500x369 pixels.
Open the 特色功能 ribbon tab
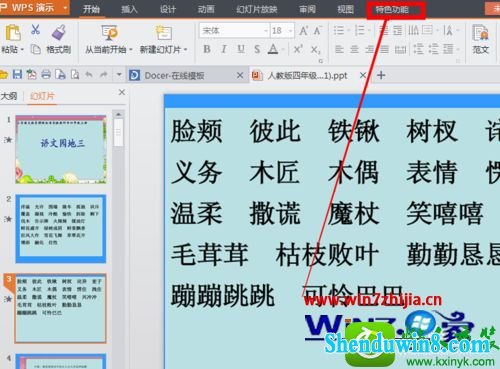392,9
